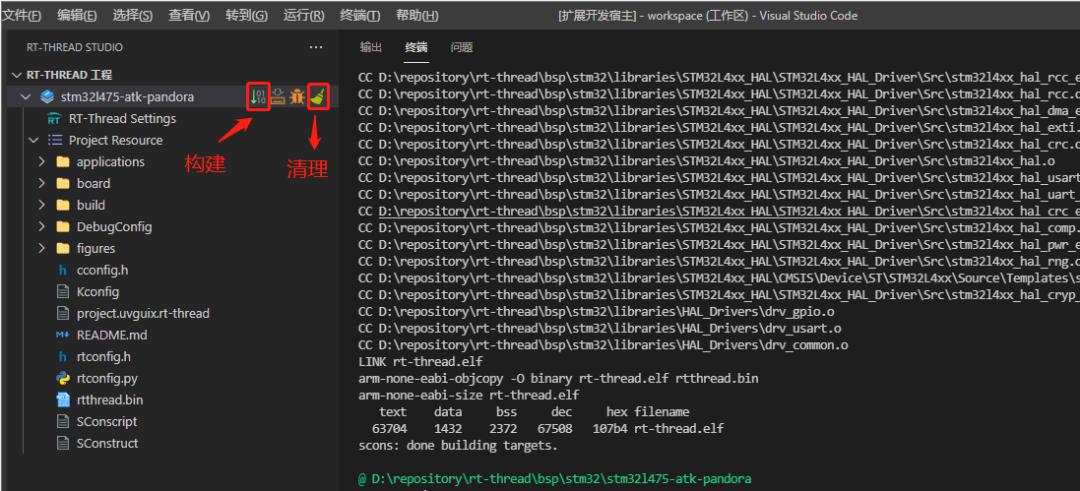Click the build folder icon

pyautogui.click(x=63, y=205)
